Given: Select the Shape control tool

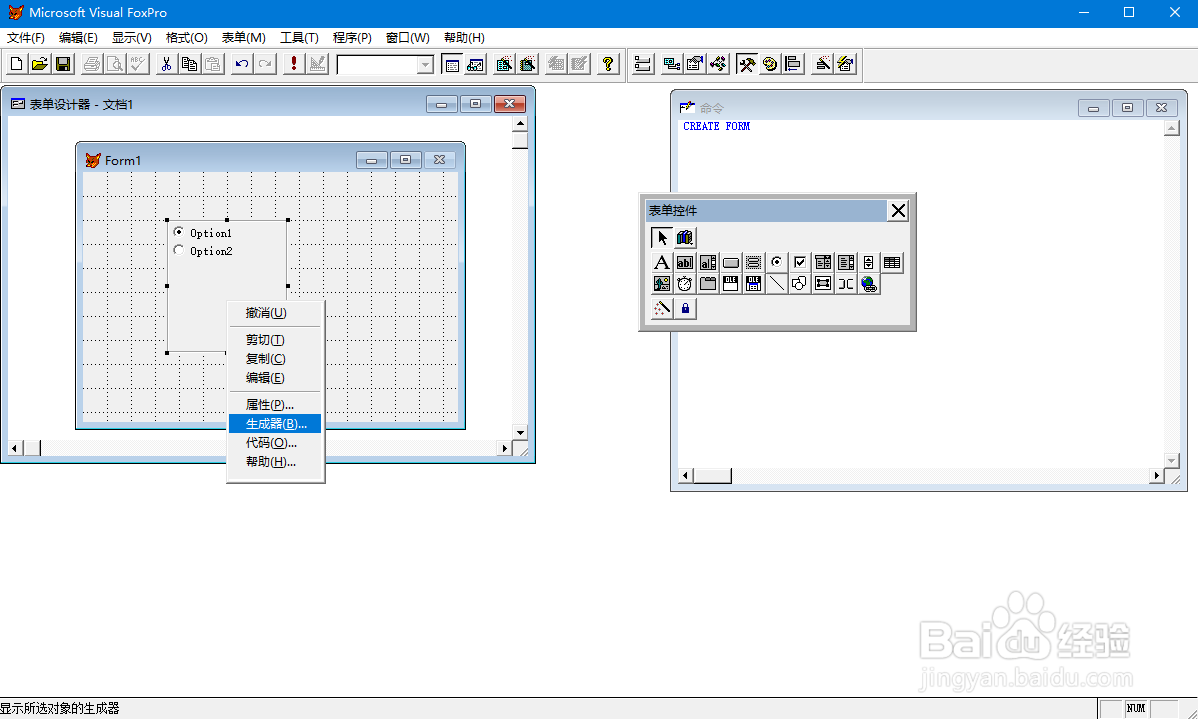Looking at the screenshot, I should tap(799, 284).
